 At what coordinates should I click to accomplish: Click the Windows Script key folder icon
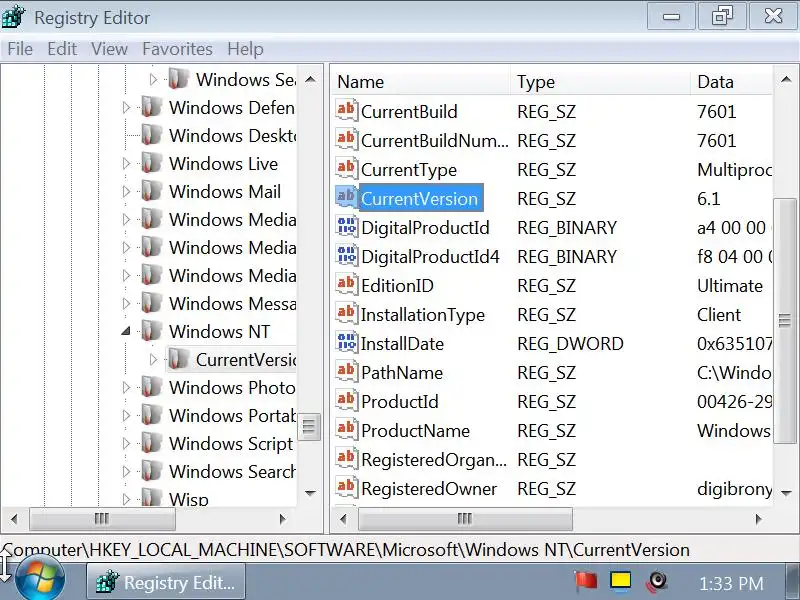(152, 443)
